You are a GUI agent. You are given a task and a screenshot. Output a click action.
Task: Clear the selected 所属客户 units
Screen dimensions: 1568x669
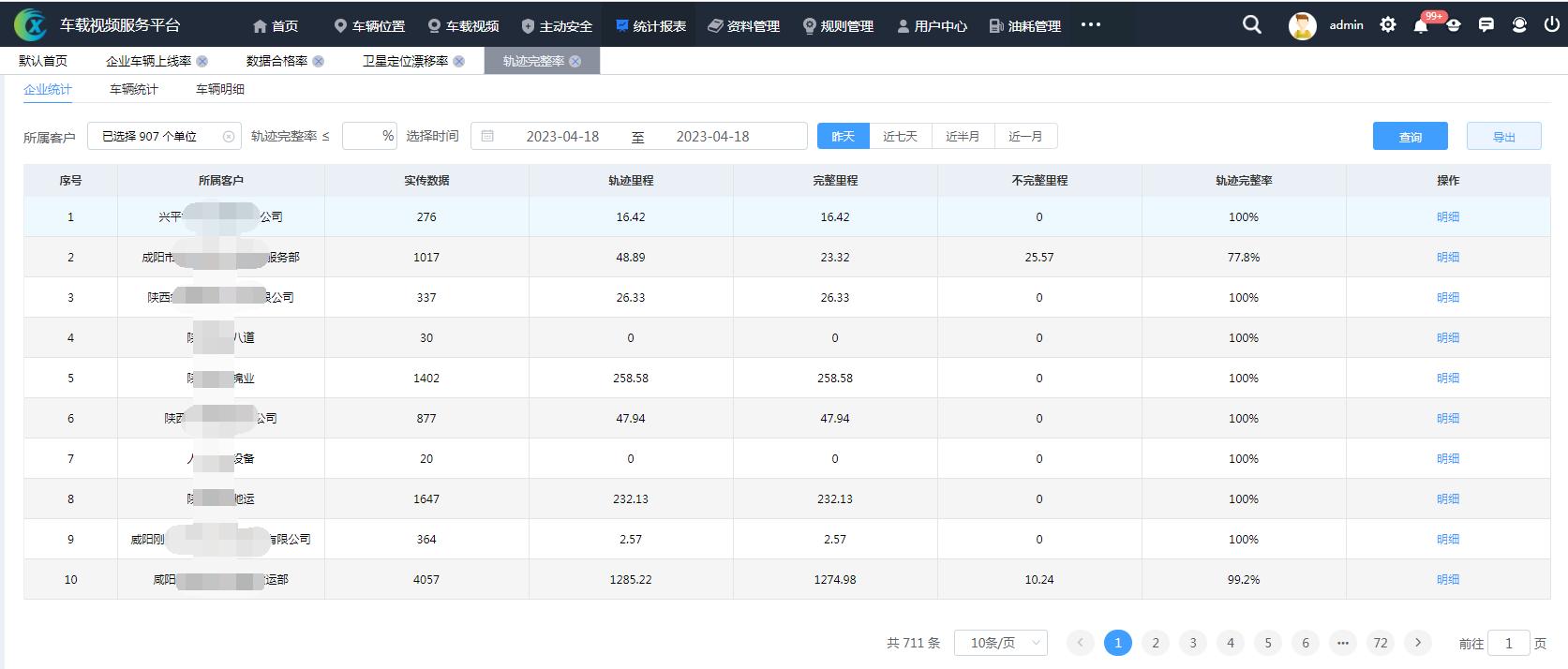[x=229, y=137]
